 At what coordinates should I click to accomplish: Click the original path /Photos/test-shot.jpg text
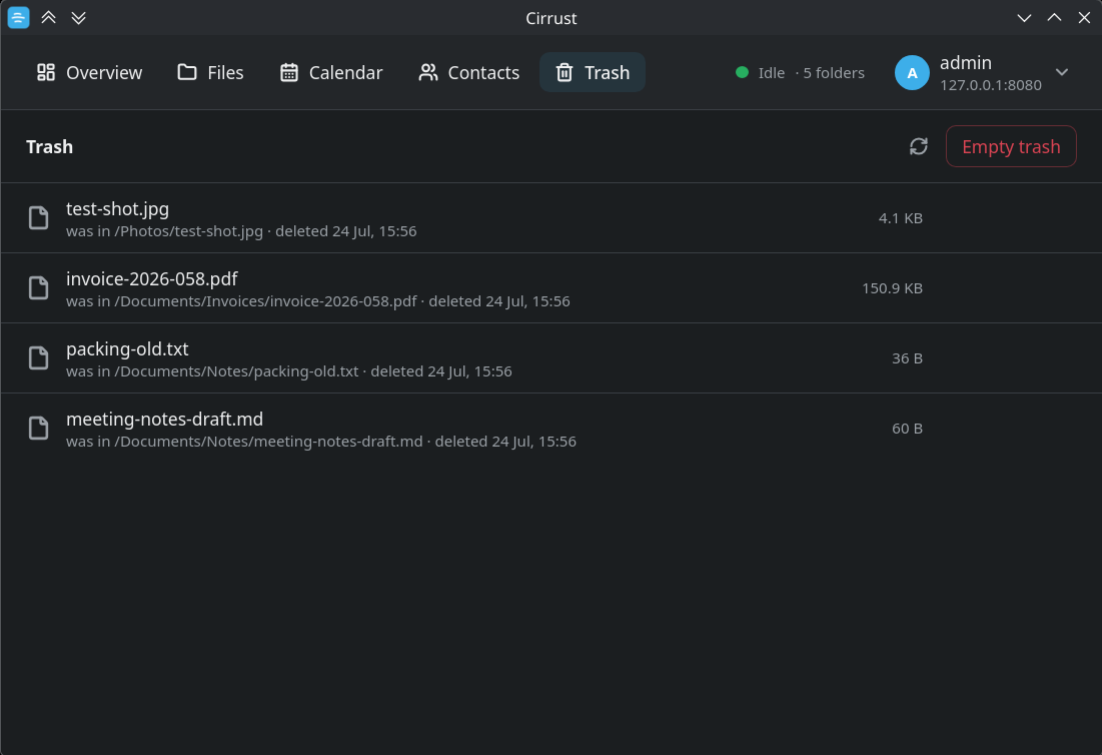[x=188, y=231]
